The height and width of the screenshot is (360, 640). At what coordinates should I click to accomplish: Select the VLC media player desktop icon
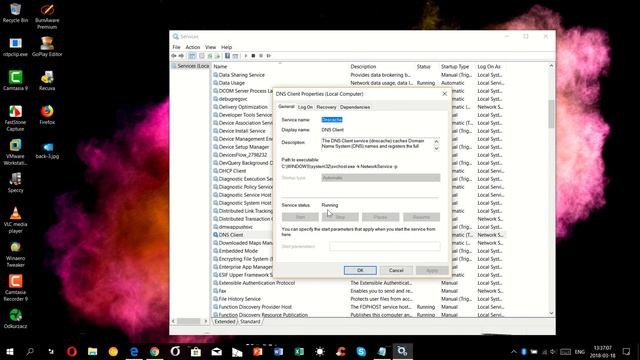coord(16,220)
